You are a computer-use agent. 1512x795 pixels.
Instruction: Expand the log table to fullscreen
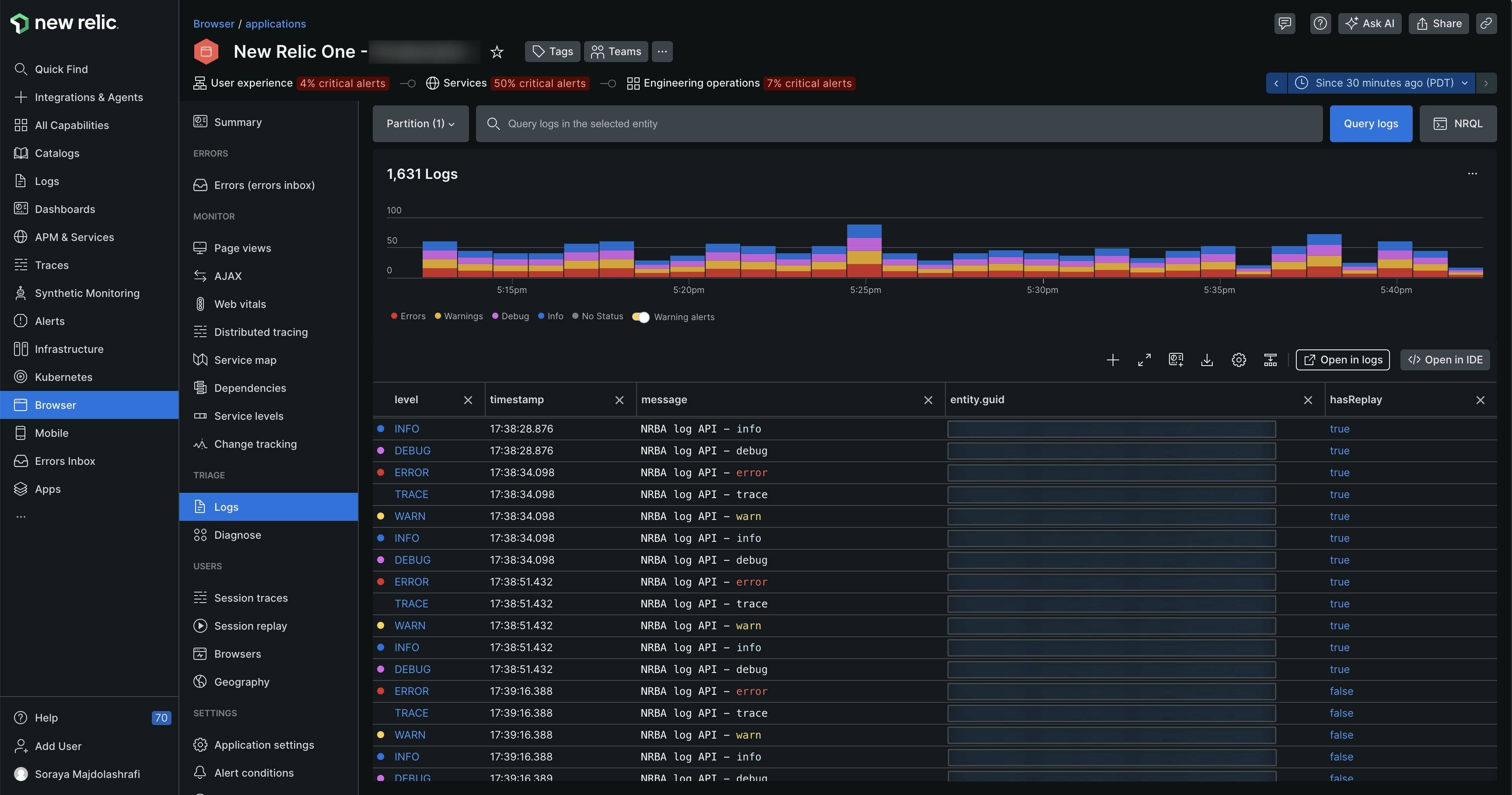point(1144,359)
